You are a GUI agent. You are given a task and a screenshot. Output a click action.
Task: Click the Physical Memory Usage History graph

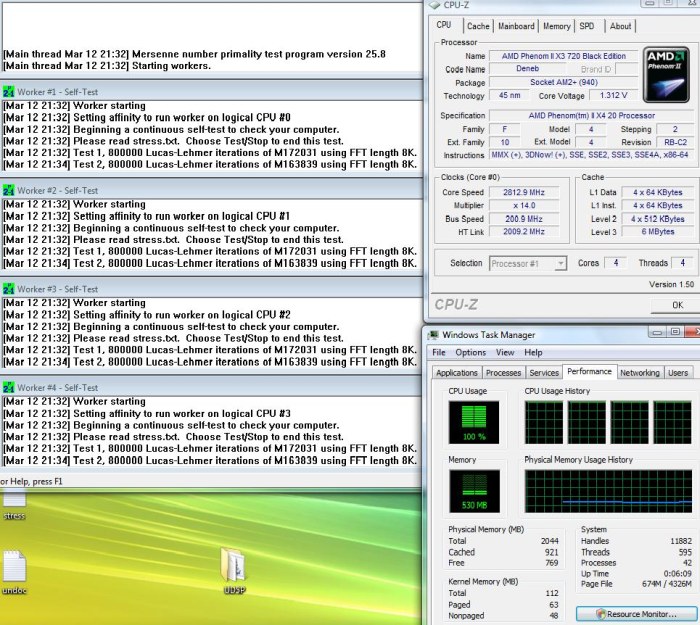pos(608,491)
